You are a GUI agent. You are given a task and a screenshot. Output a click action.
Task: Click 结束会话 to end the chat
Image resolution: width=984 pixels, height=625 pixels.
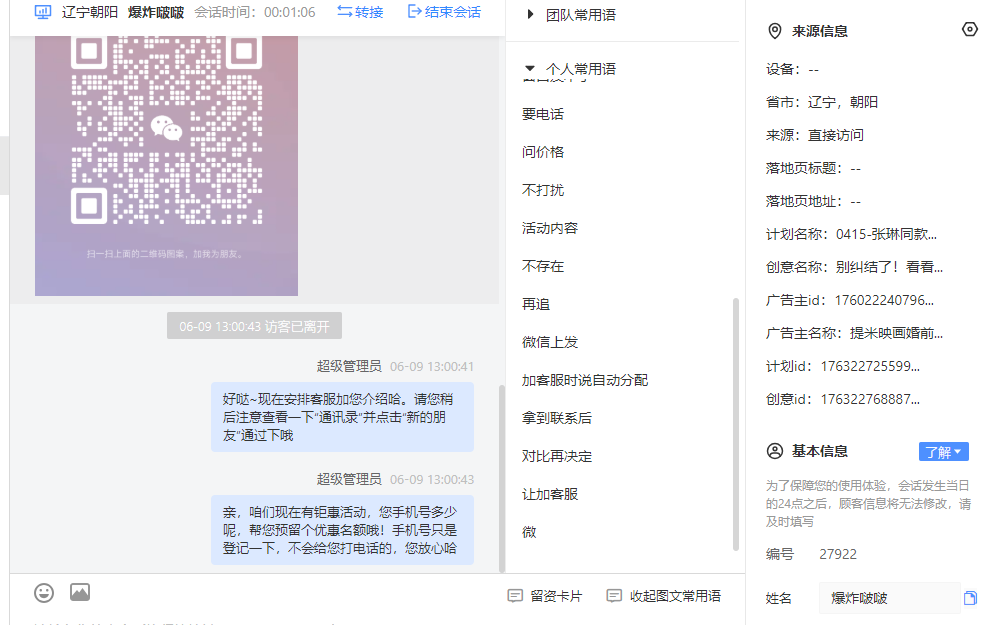point(444,12)
